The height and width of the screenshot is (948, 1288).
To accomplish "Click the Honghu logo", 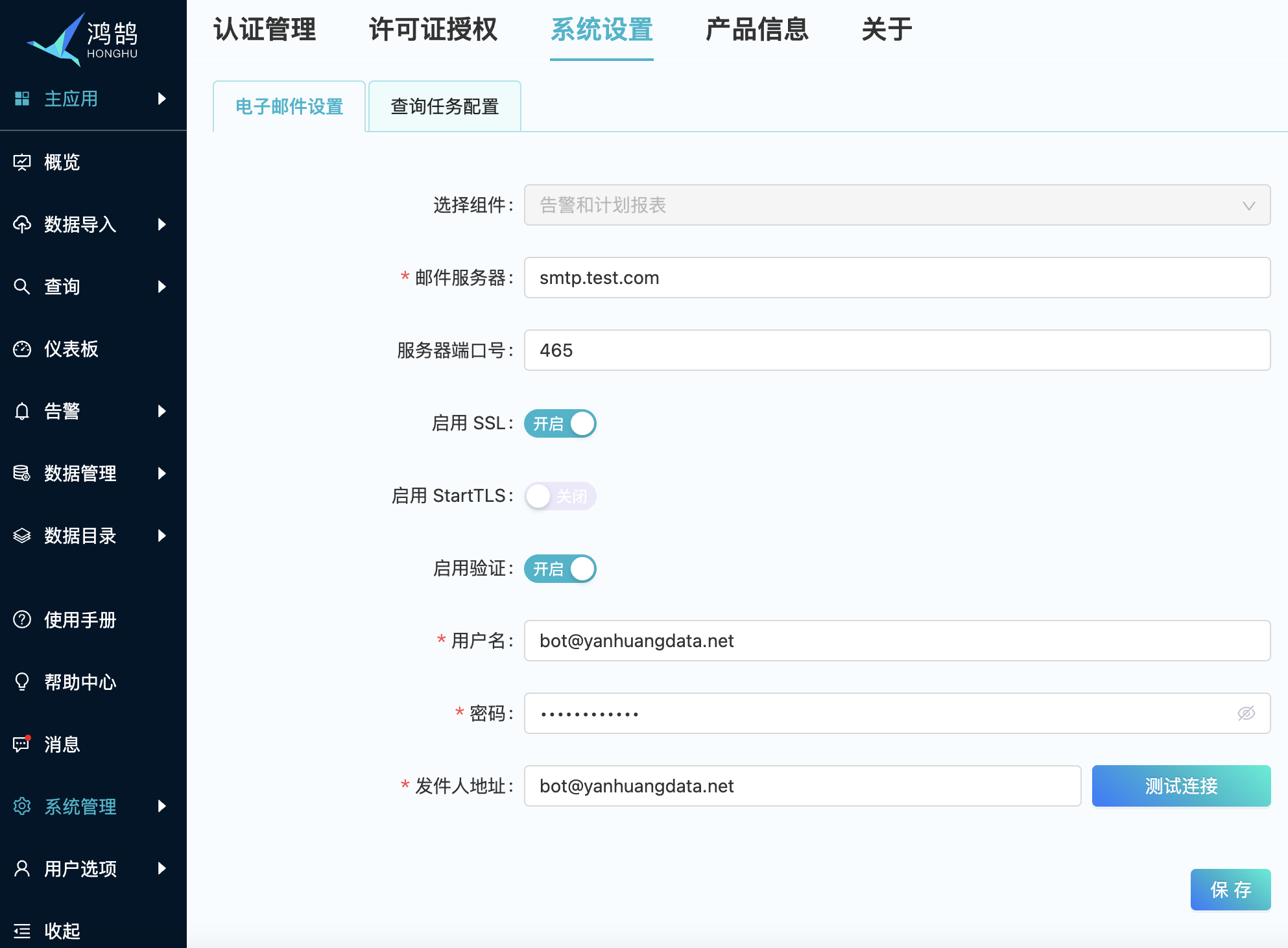I will [82, 39].
